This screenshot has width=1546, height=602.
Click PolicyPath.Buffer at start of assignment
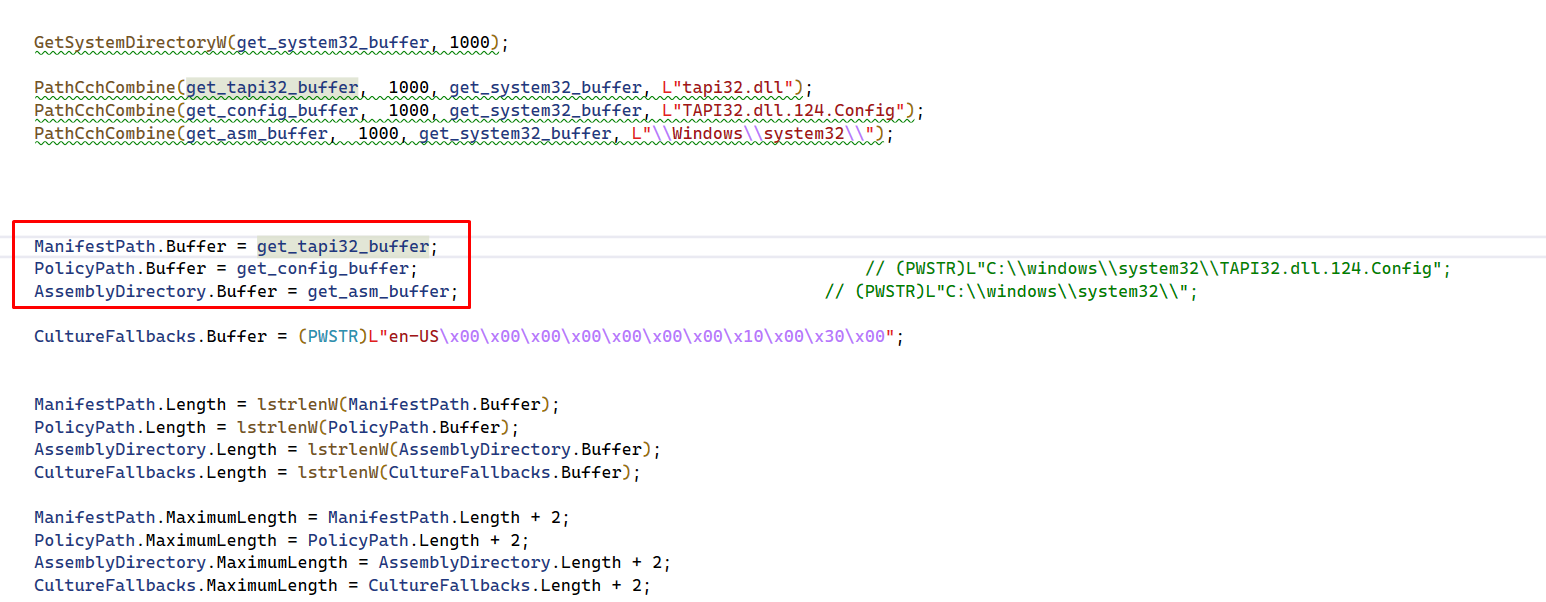click(x=119, y=269)
